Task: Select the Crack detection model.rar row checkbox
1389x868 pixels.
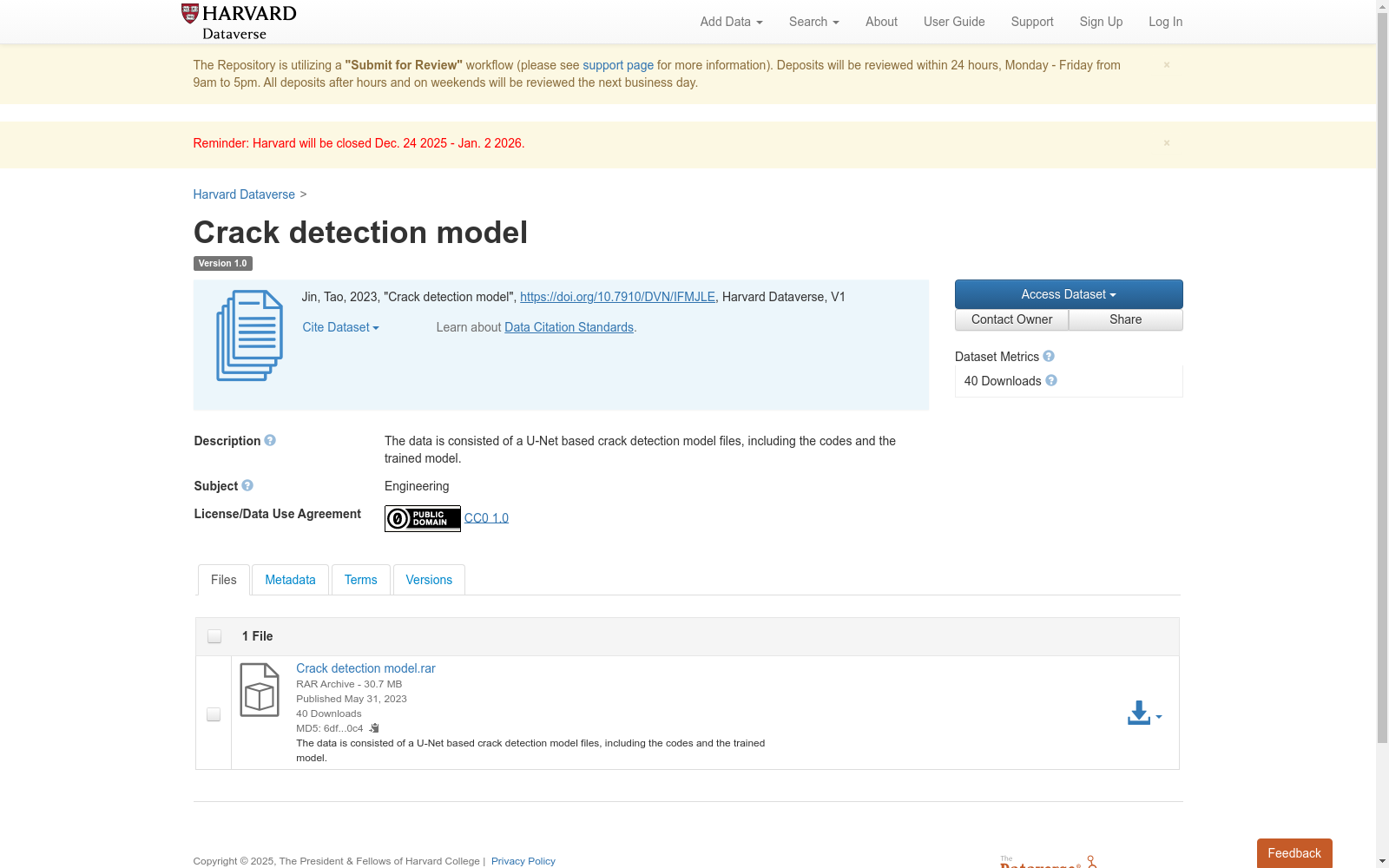Action: [214, 714]
